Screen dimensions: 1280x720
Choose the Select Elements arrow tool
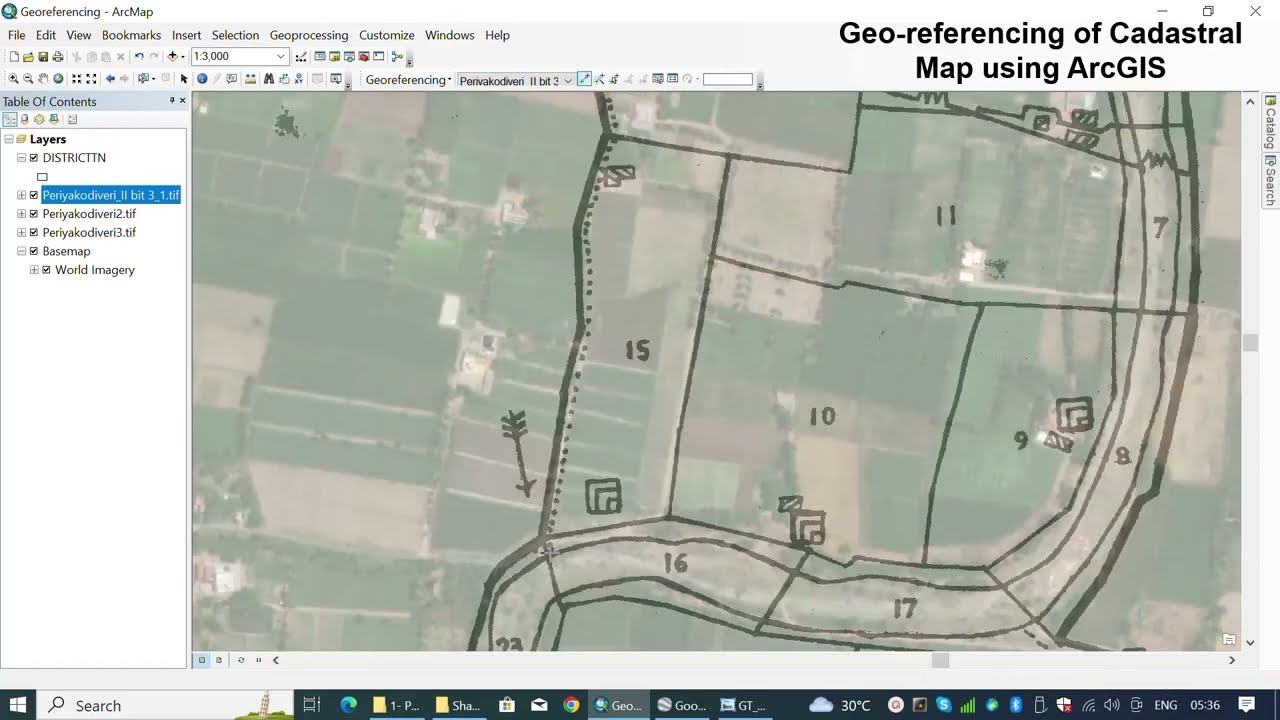pos(184,78)
